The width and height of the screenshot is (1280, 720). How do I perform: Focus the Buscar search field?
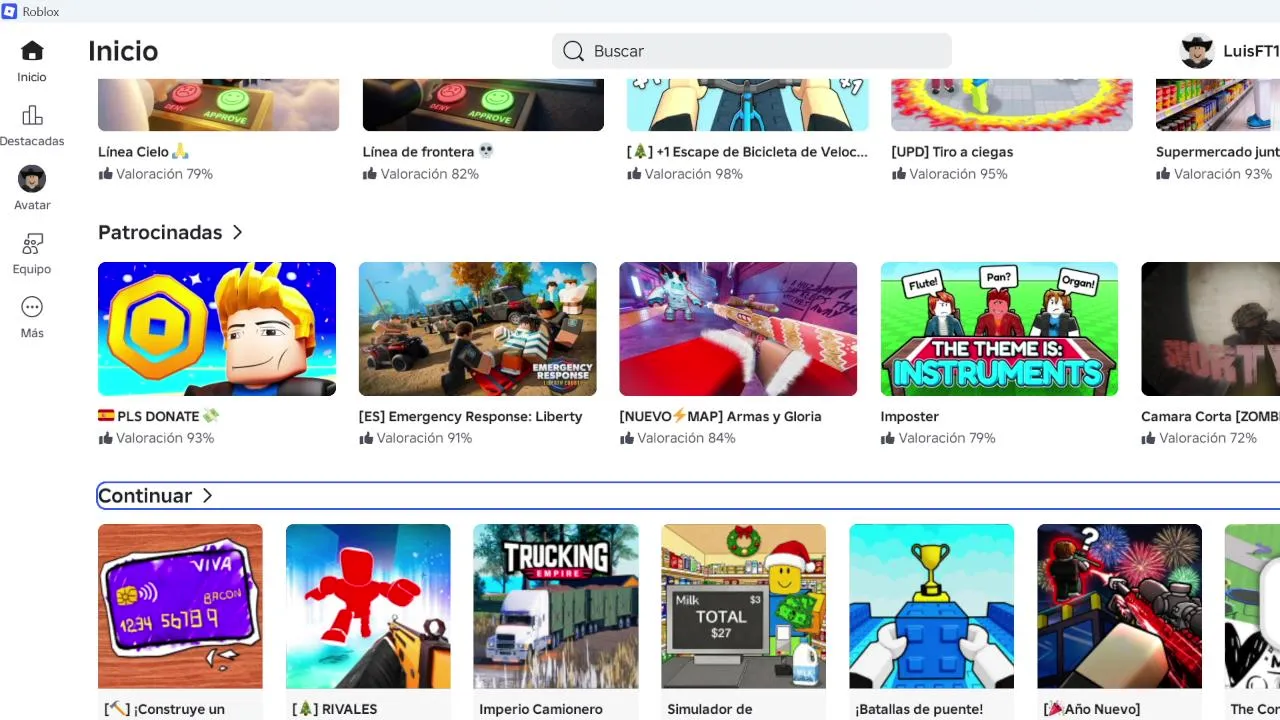click(x=752, y=51)
